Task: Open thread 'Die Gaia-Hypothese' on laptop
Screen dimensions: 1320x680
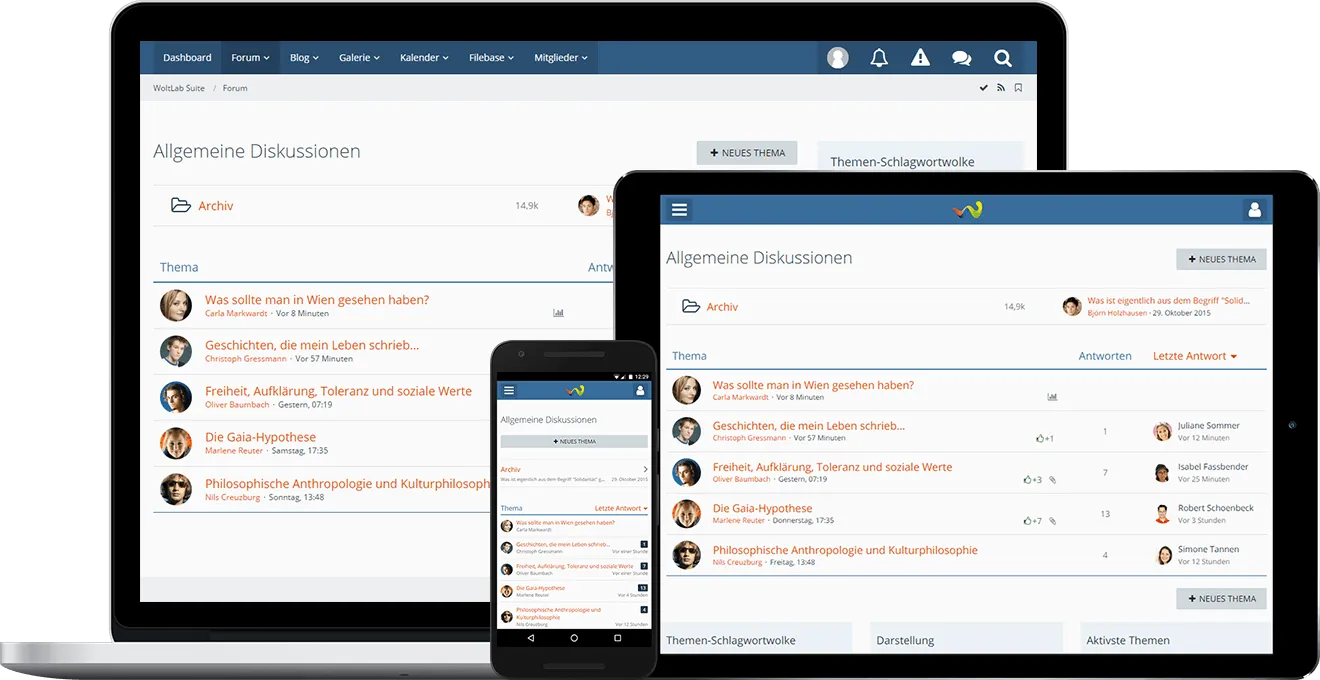Action: (x=260, y=437)
